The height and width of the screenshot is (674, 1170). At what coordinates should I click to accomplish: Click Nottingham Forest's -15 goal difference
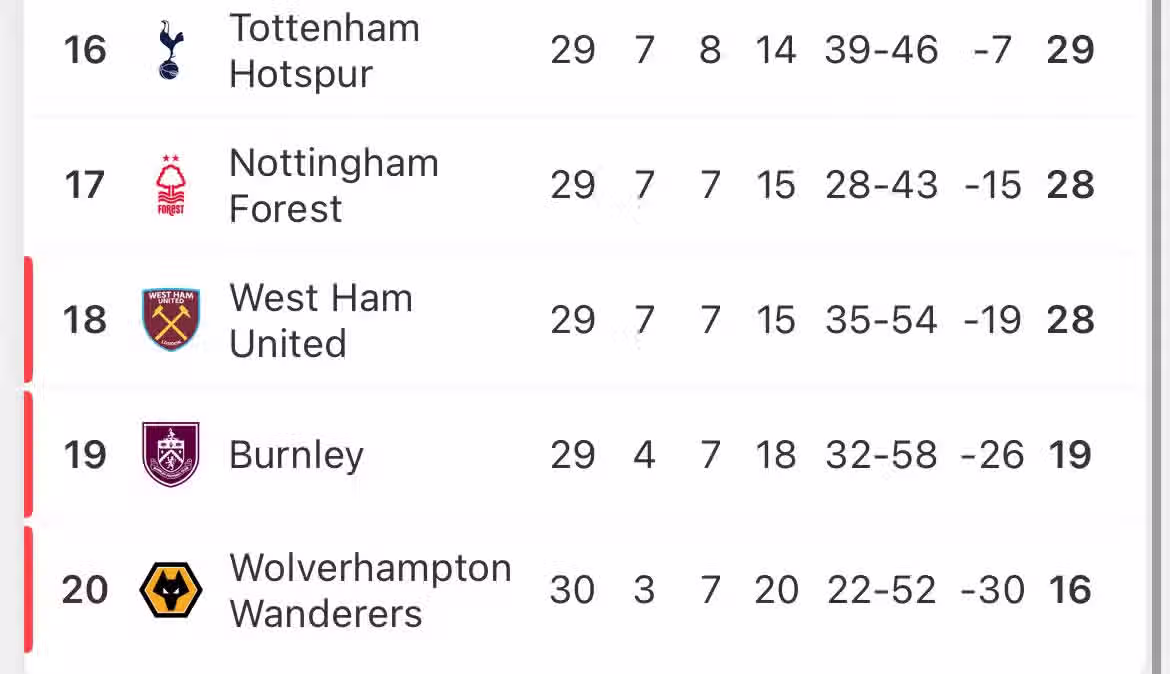click(992, 185)
